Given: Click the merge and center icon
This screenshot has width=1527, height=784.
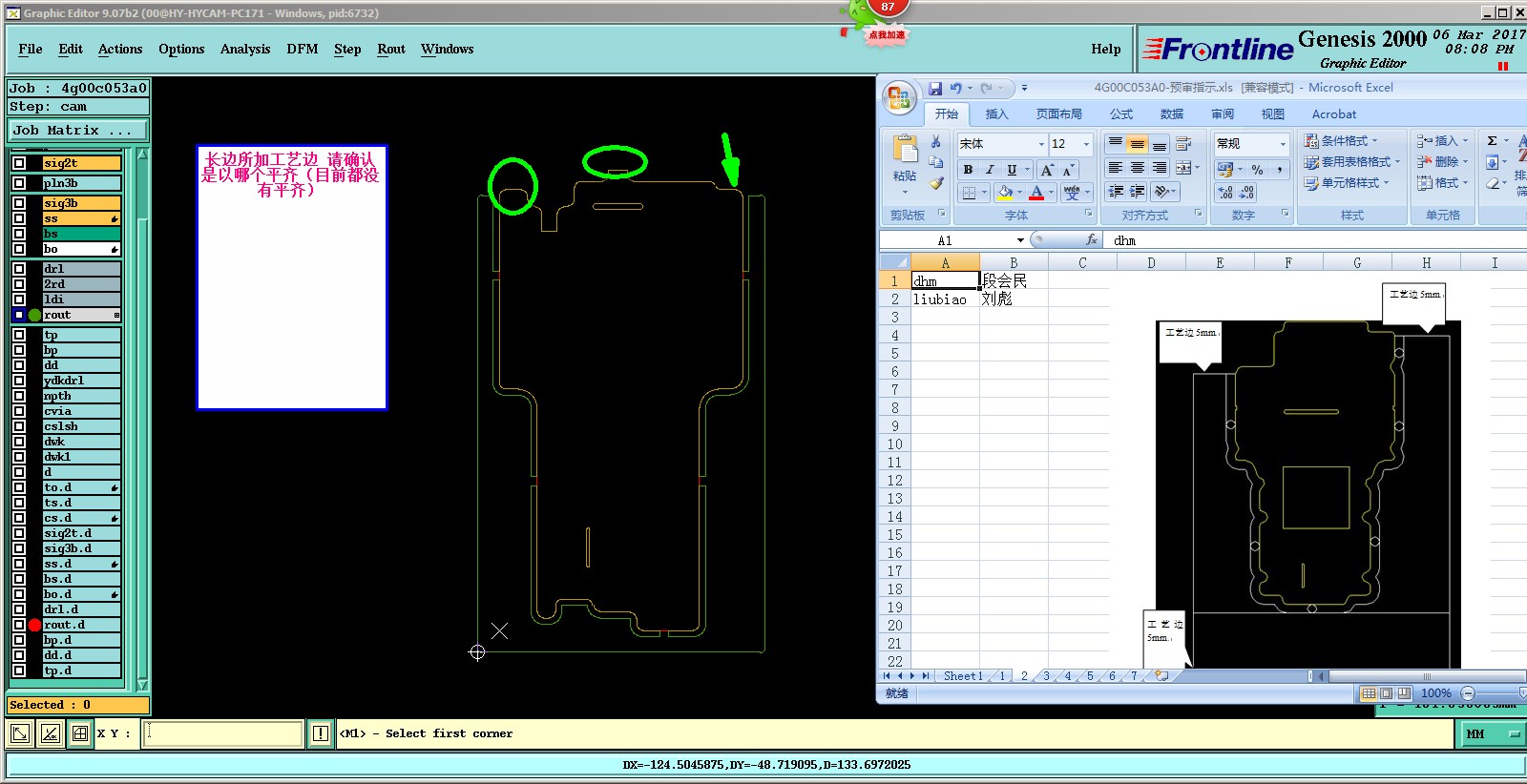Looking at the screenshot, I should point(1183,168).
